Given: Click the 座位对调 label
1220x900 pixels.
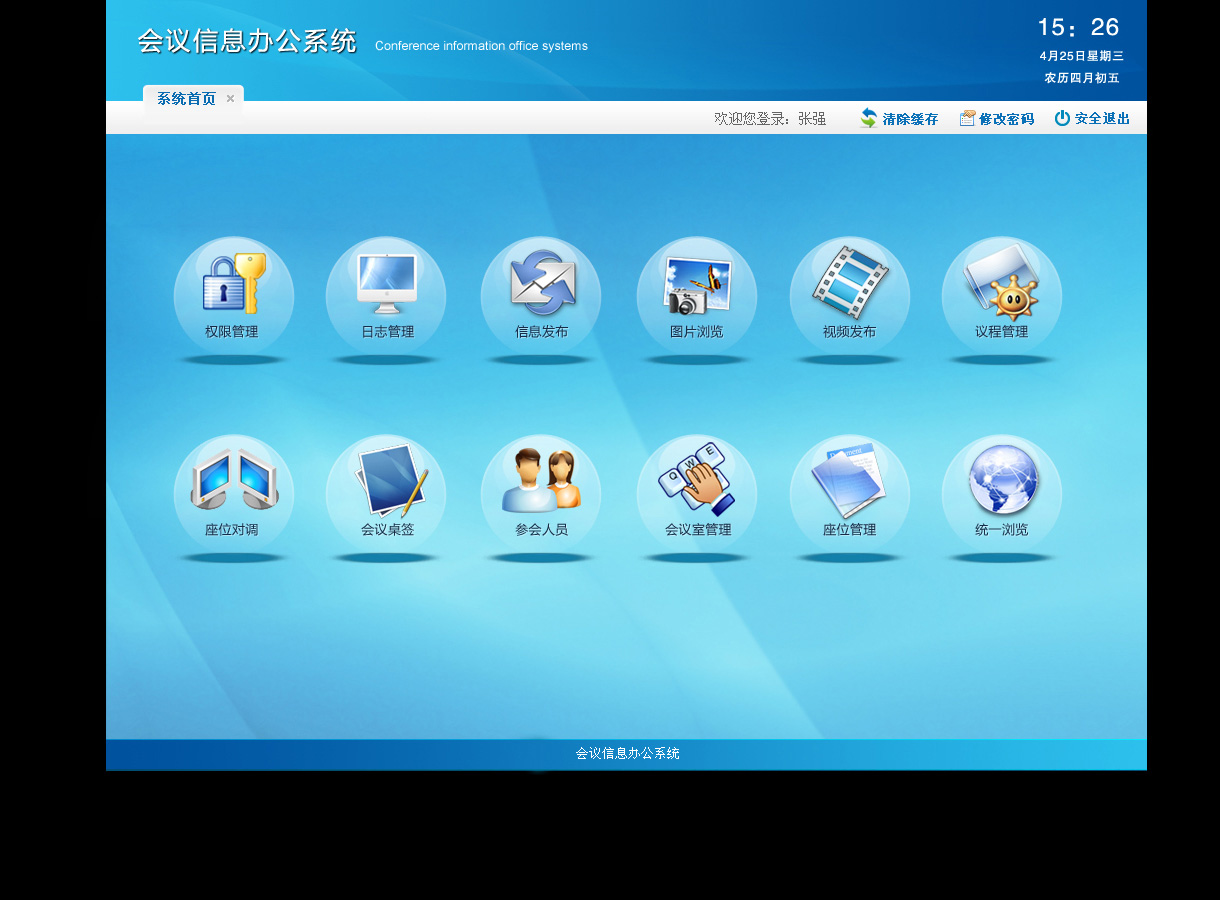Looking at the screenshot, I should pyautogui.click(x=232, y=530).
